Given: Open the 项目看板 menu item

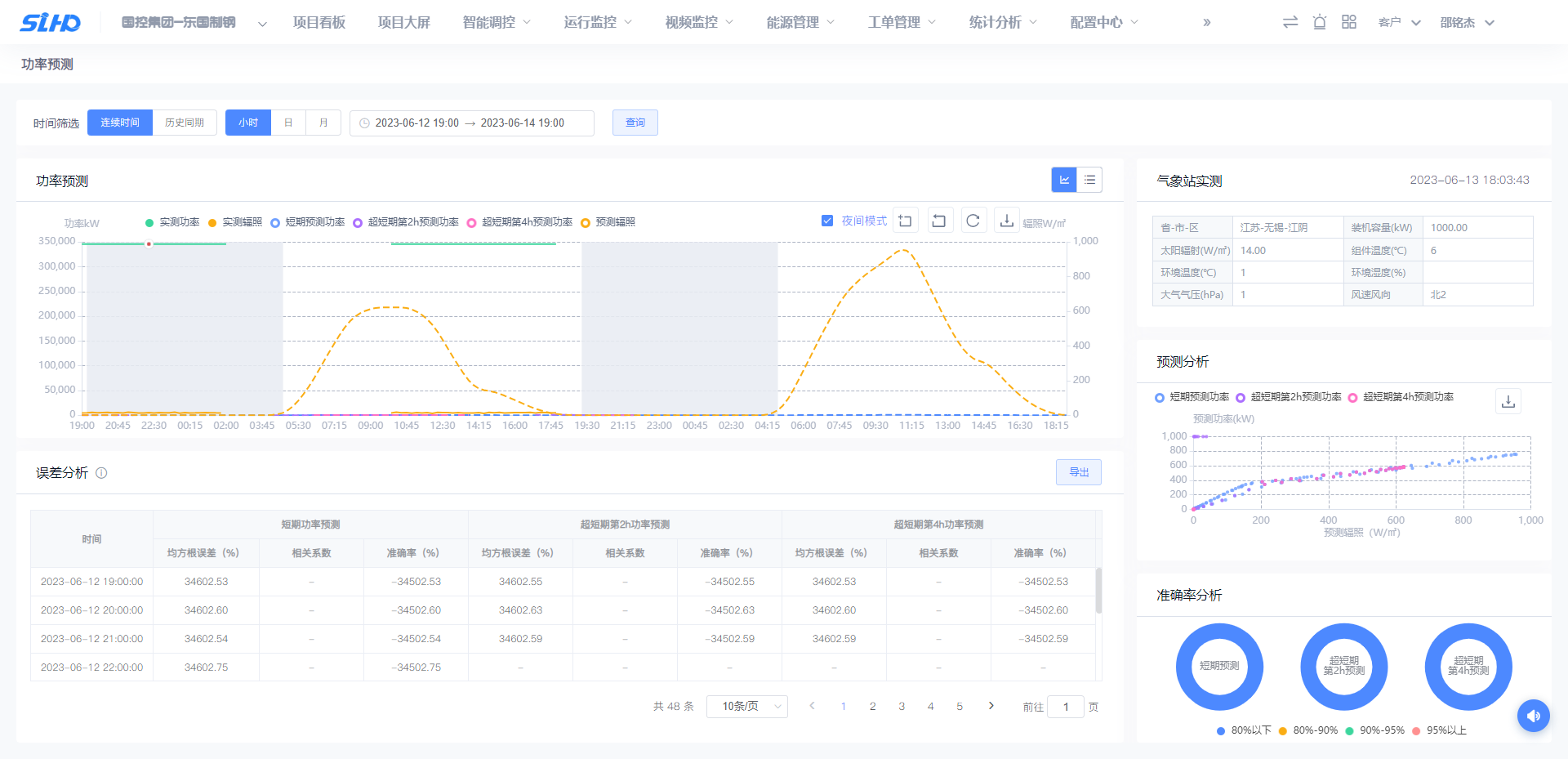Looking at the screenshot, I should [x=319, y=23].
